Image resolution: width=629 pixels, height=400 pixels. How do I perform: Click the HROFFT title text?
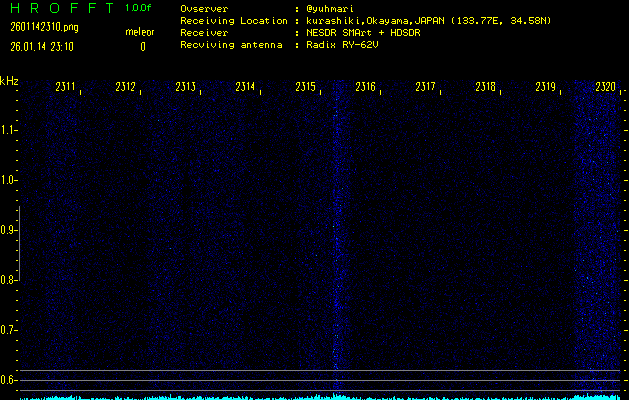click(63, 8)
